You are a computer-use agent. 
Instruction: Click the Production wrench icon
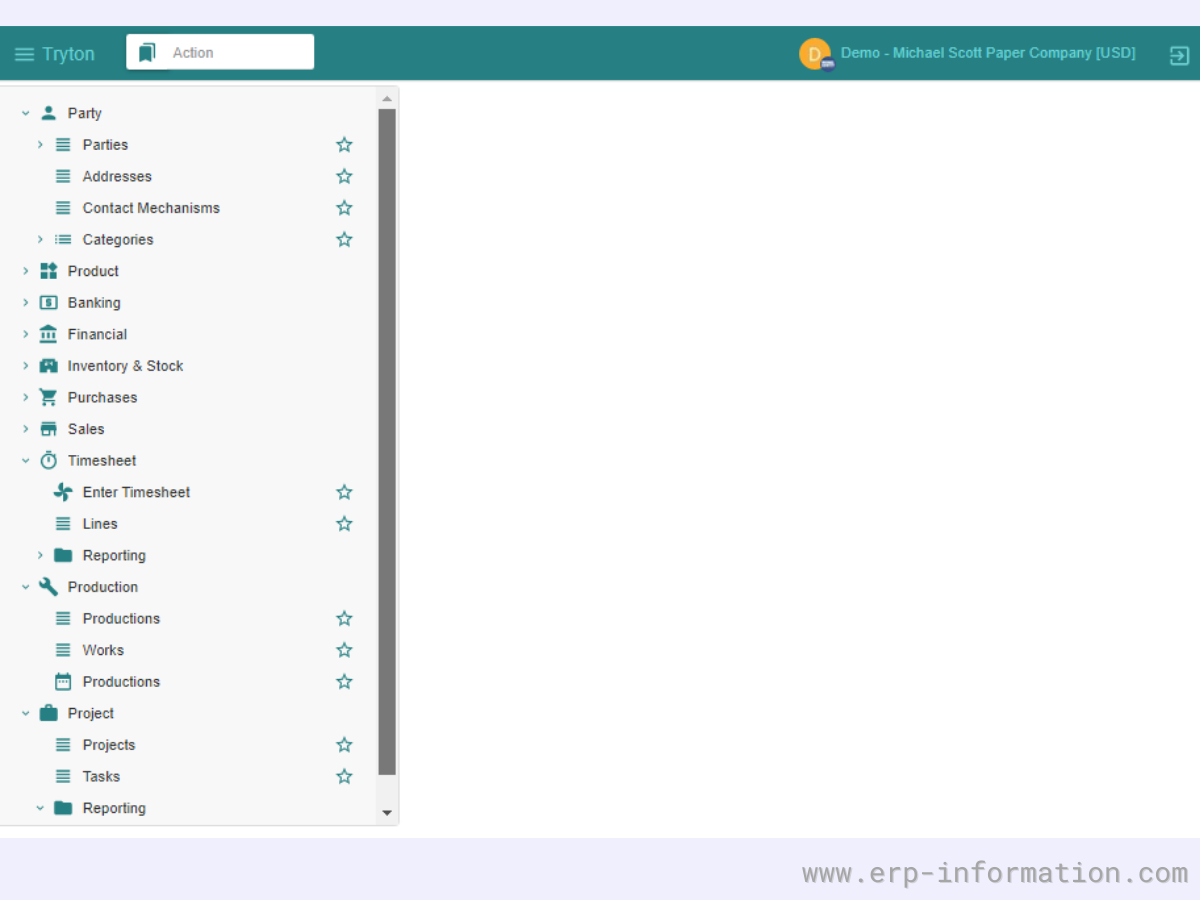pos(47,587)
